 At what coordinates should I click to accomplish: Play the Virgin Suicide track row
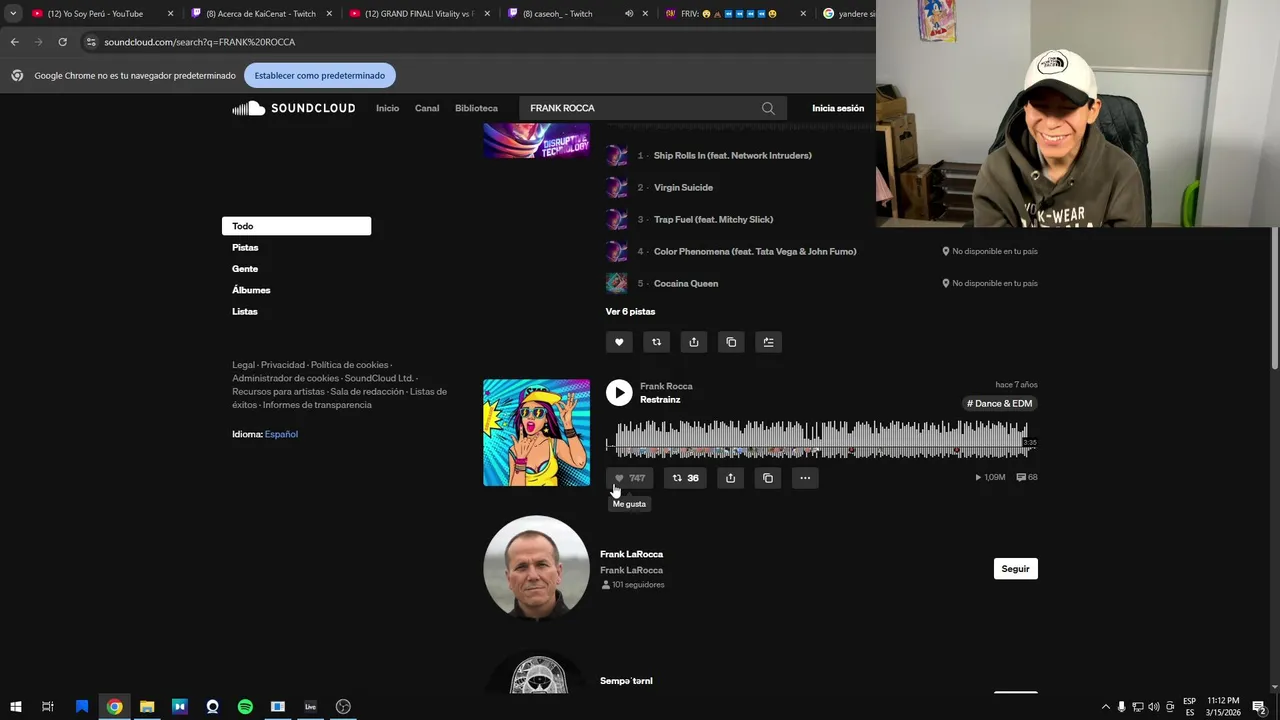[683, 187]
